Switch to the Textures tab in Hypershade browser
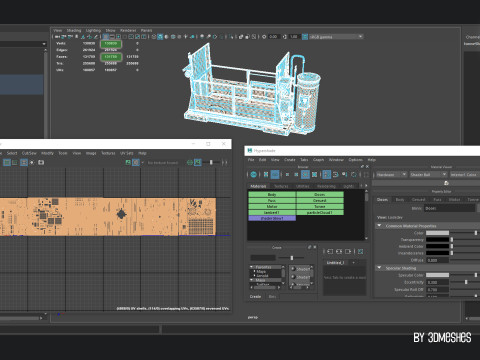The width and height of the screenshot is (480, 360). (x=281, y=186)
